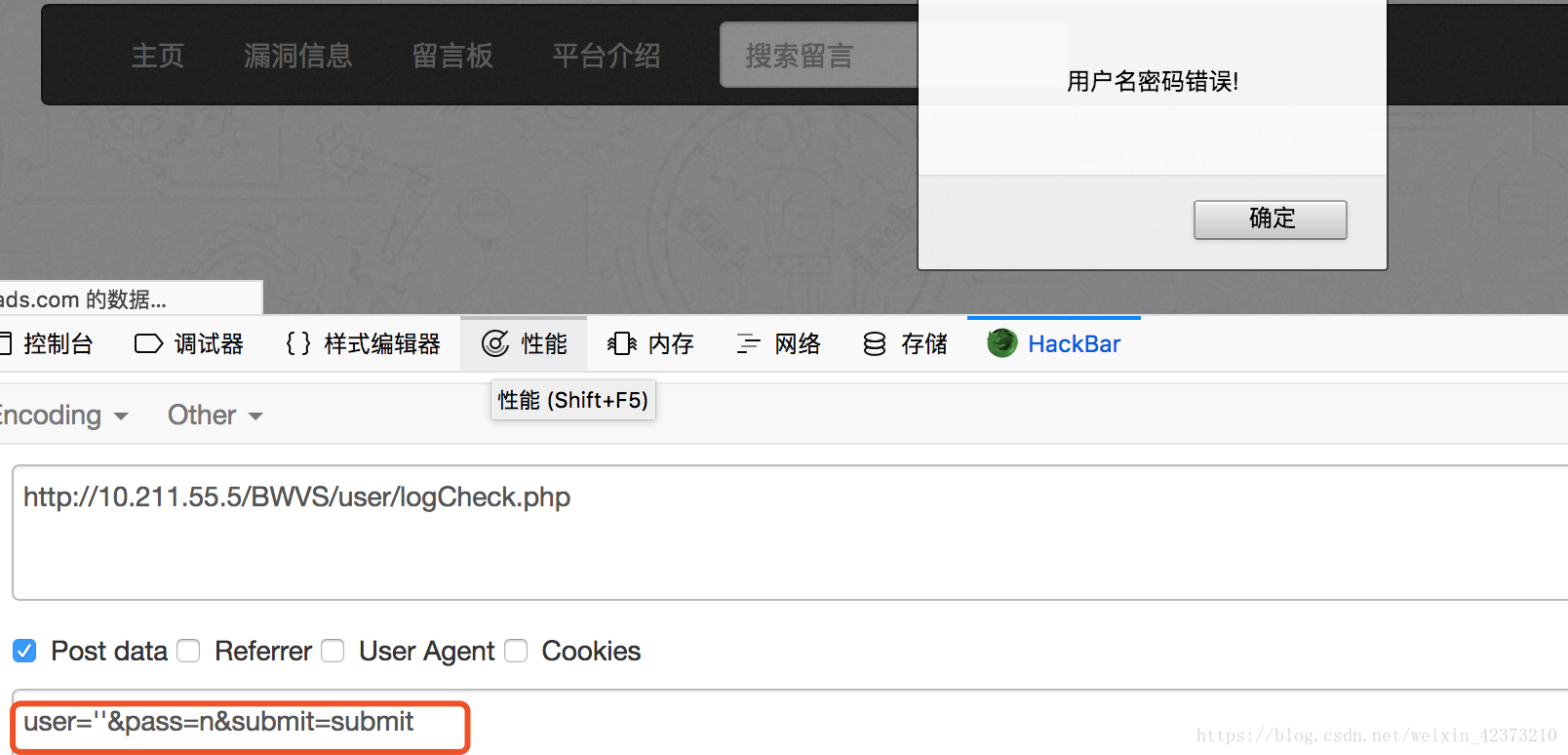Click the 确定 button in alert
1568x755 pixels.
coord(1271,219)
